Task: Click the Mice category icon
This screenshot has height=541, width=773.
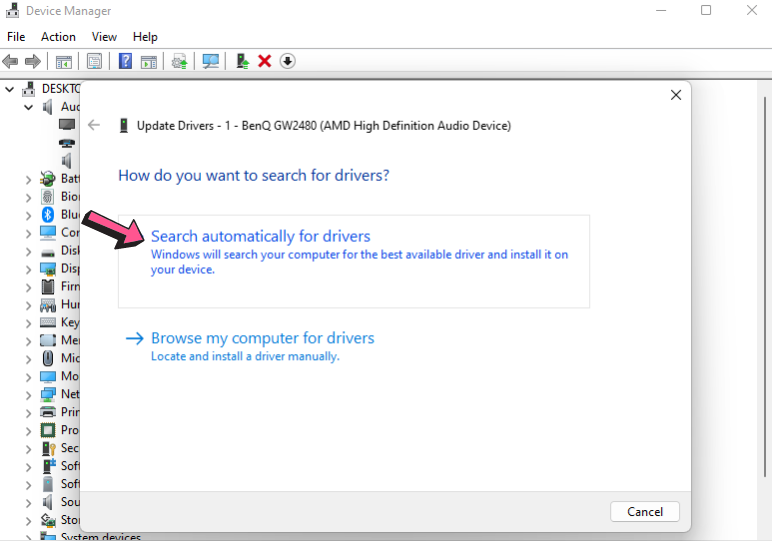Action: pyautogui.click(x=48, y=358)
